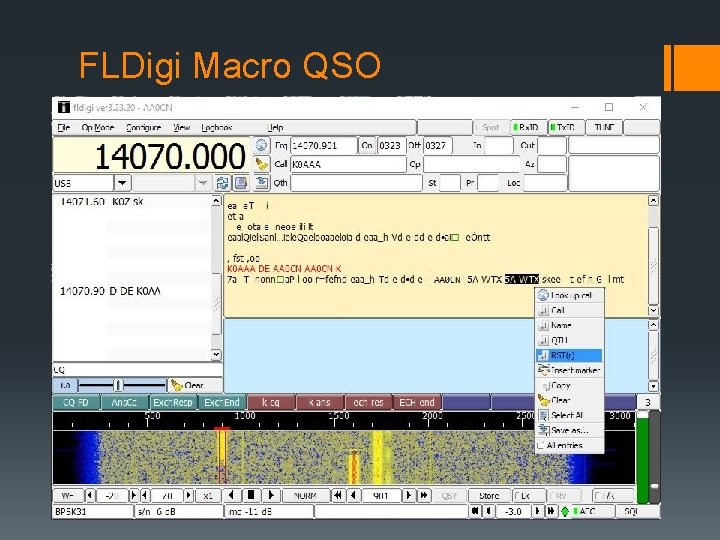720x540 pixels.
Task: Toggle the AFC button
Action: point(593,511)
